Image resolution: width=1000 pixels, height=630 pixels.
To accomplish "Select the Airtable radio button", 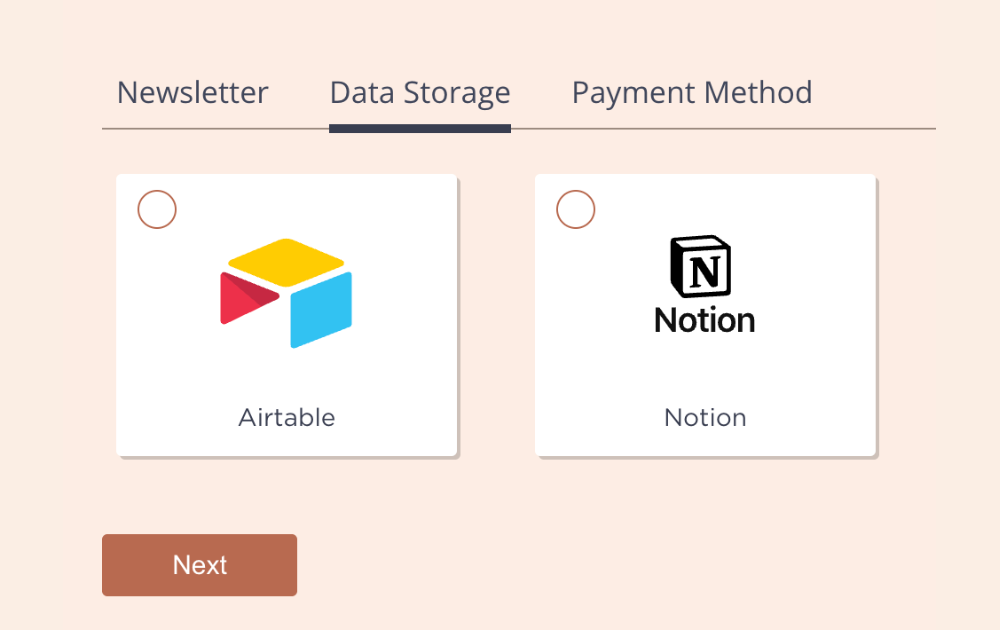I will click(x=157, y=209).
